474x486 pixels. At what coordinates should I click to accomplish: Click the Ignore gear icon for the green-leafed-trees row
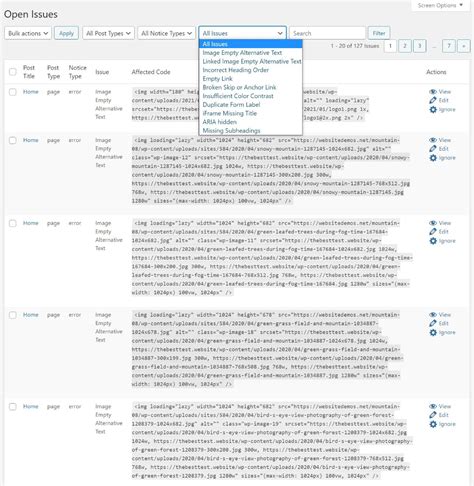[433, 241]
